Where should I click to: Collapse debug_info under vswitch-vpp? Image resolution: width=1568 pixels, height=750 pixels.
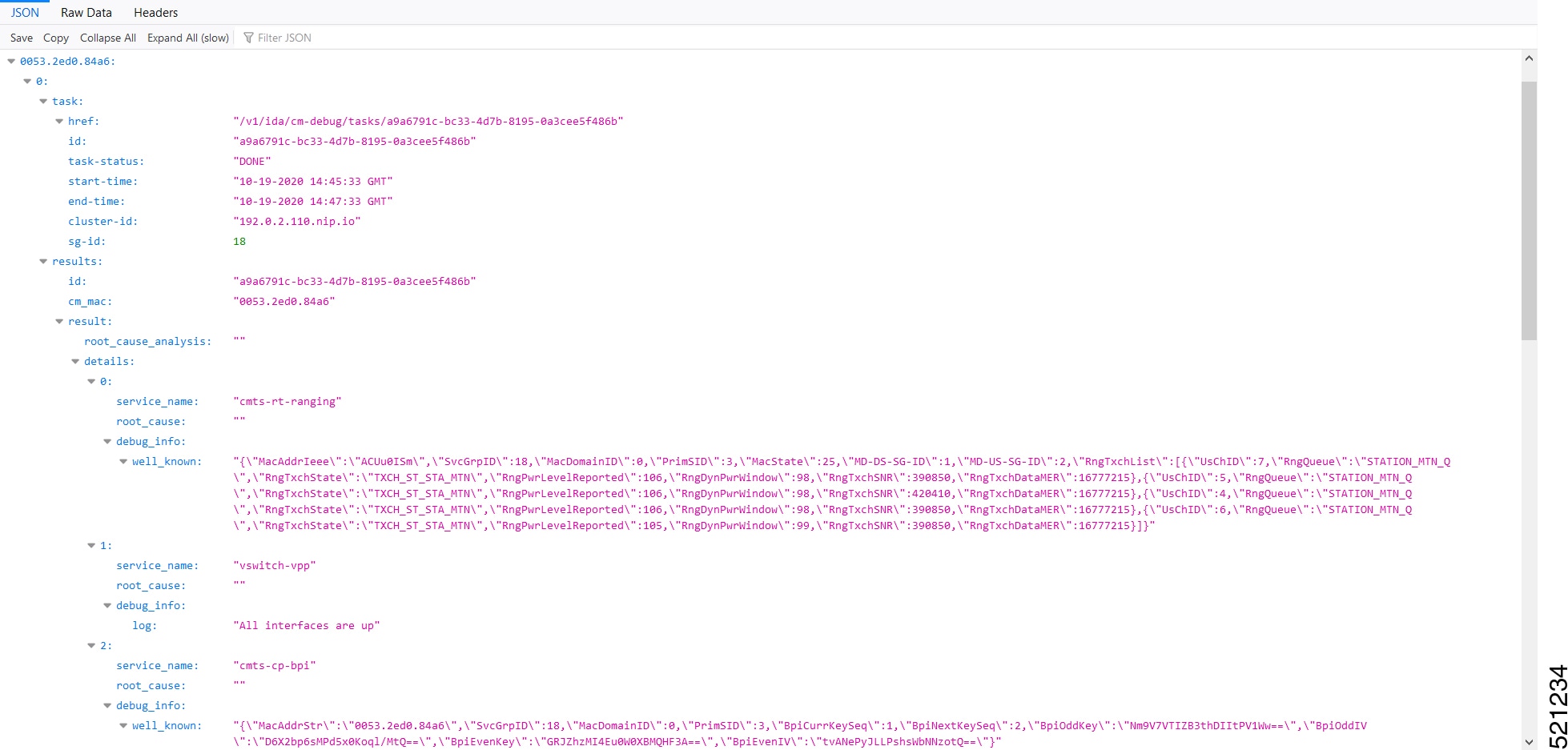[107, 605]
